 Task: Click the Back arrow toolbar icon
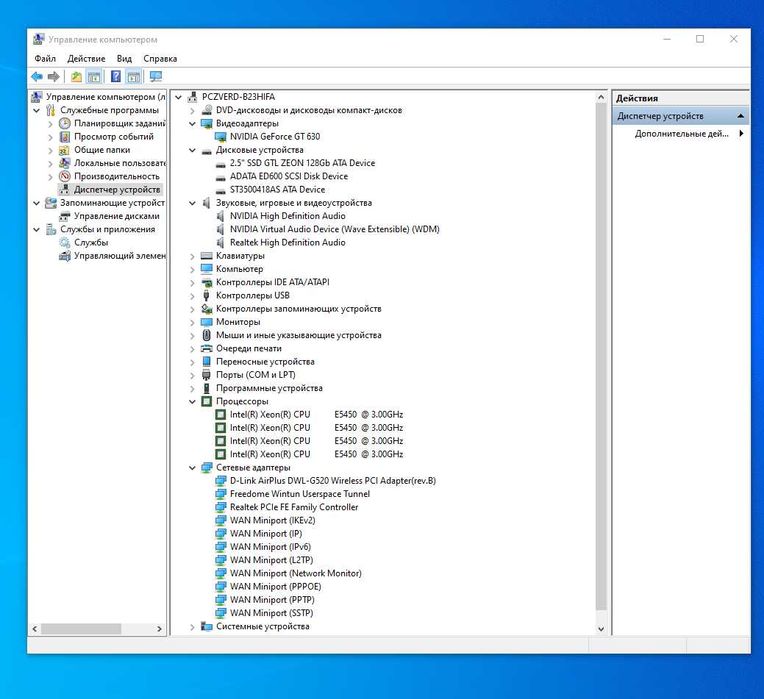[37, 76]
